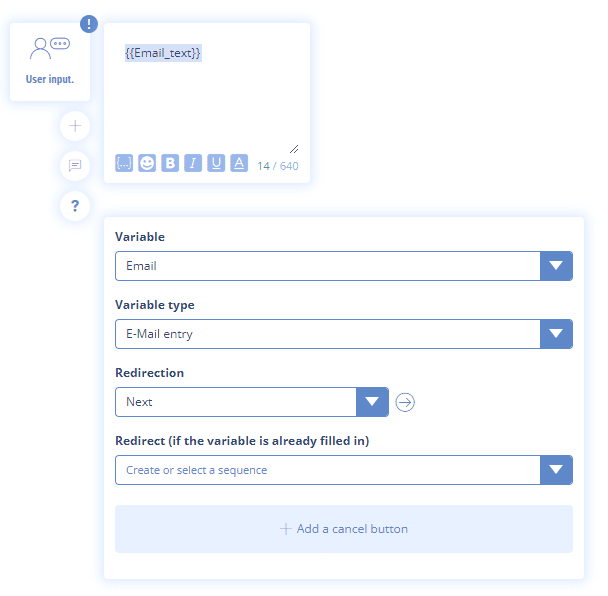Click the textarea resize handle

(294, 148)
